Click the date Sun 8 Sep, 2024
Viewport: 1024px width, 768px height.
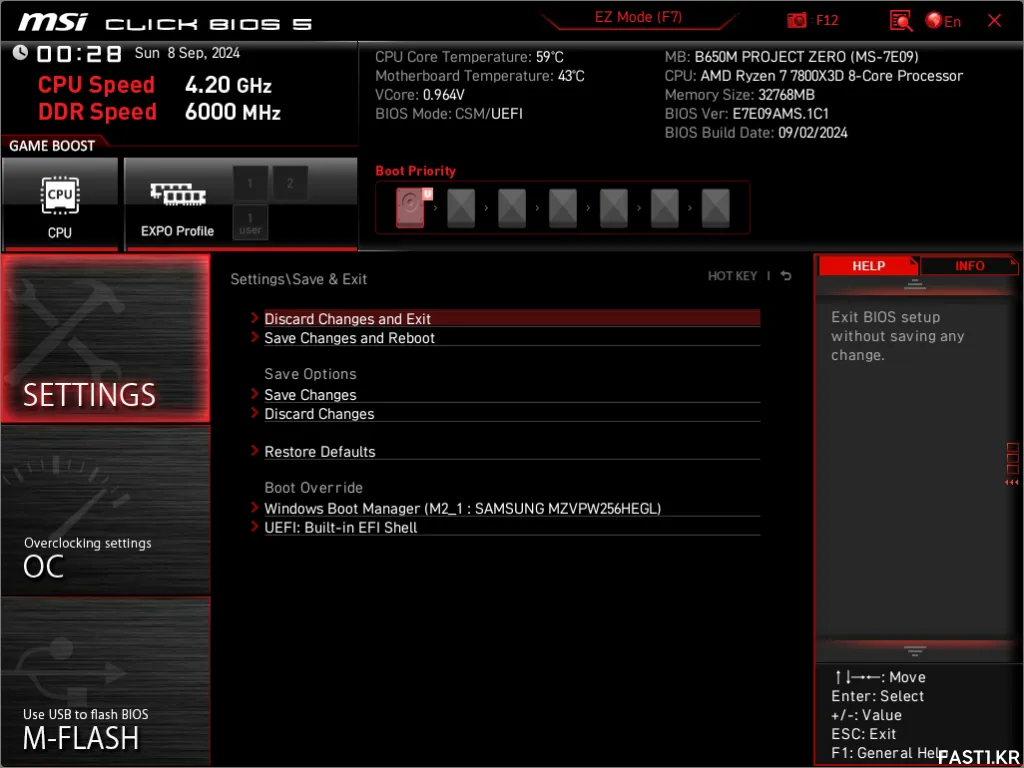187,53
